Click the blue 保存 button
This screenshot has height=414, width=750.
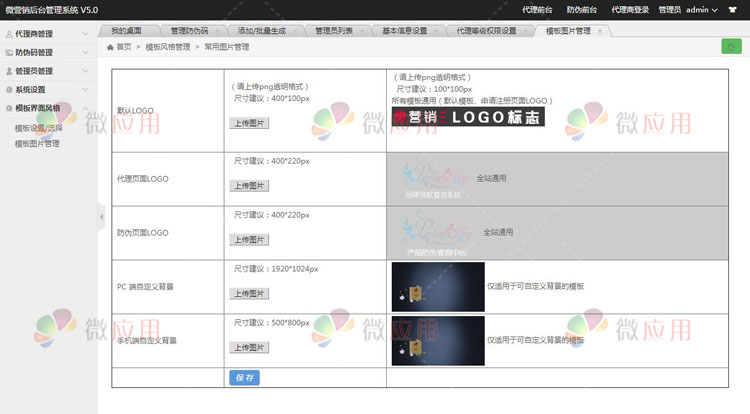pyautogui.click(x=244, y=378)
